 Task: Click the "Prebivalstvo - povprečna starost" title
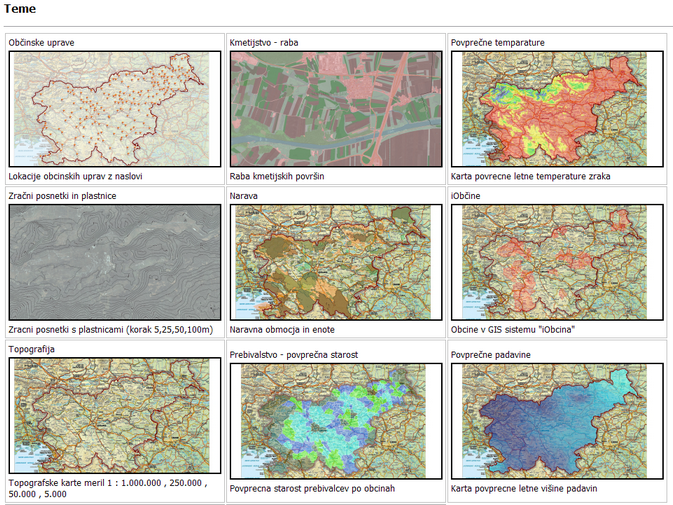pos(293,354)
